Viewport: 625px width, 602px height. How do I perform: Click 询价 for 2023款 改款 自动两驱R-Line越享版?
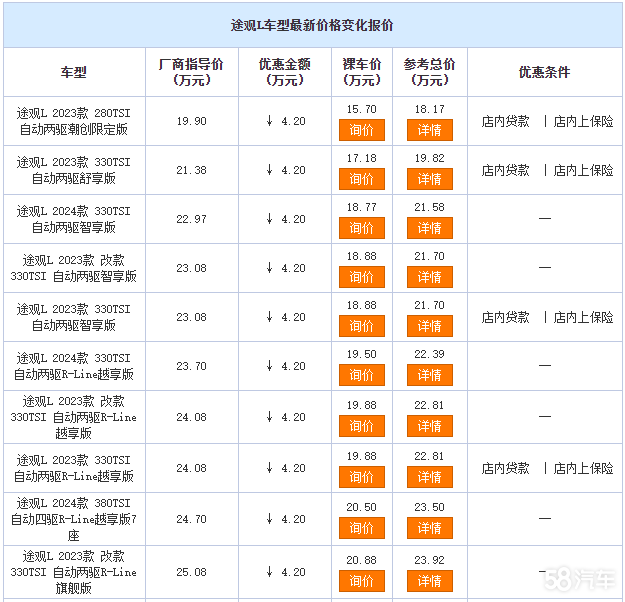coord(362,426)
